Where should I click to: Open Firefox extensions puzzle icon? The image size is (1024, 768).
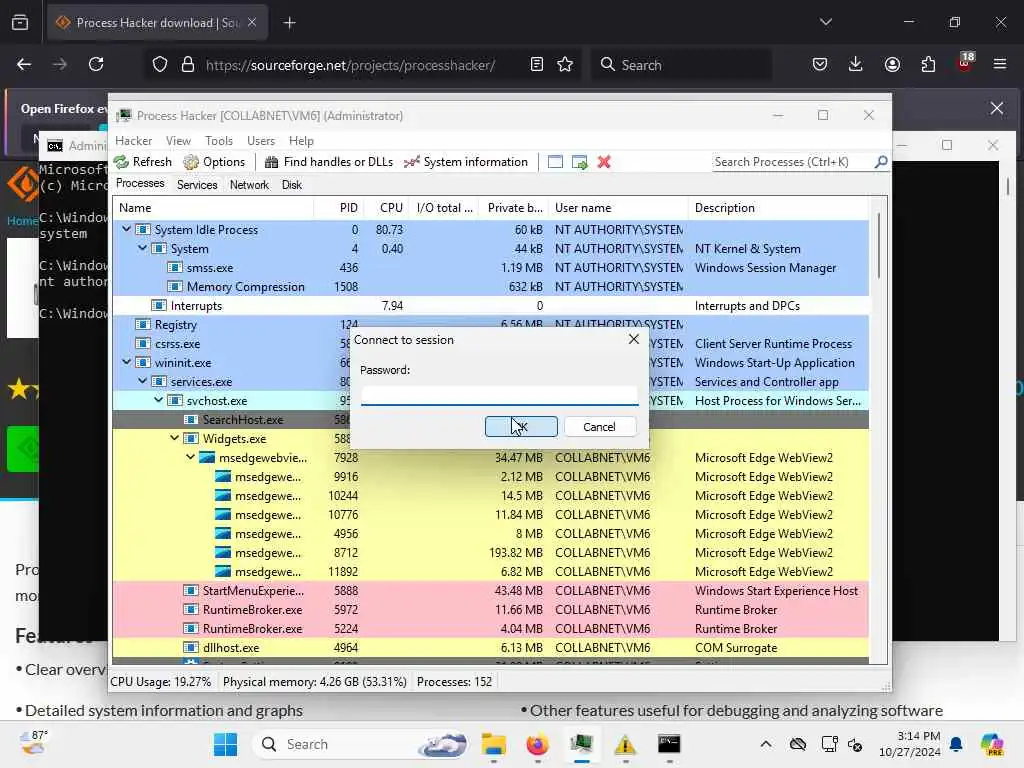click(x=928, y=64)
